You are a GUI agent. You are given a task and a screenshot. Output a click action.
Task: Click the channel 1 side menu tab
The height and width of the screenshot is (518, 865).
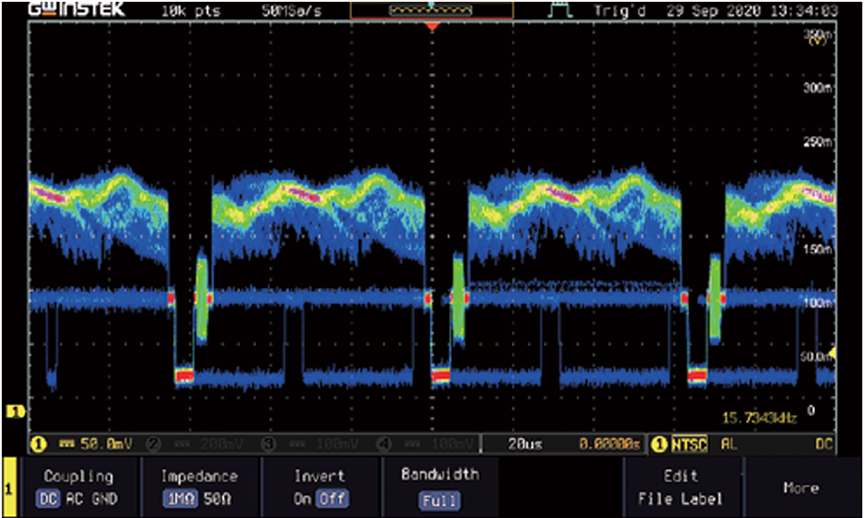9,488
